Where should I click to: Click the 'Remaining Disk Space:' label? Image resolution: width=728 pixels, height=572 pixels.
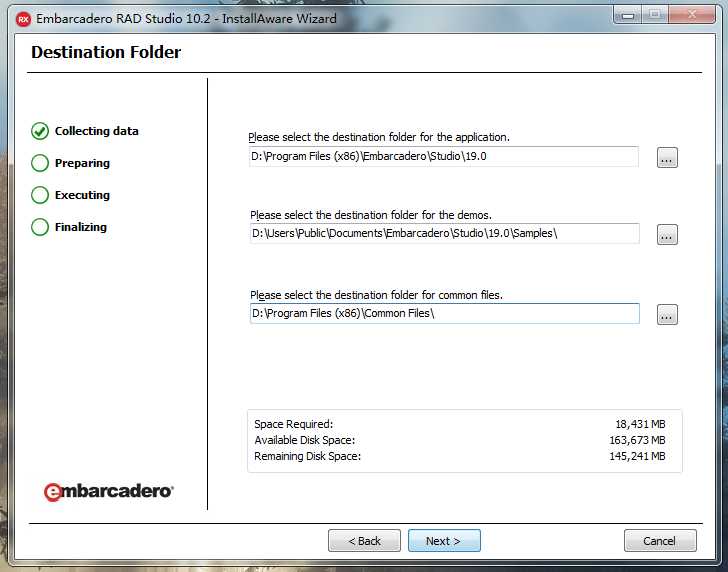[307, 456]
